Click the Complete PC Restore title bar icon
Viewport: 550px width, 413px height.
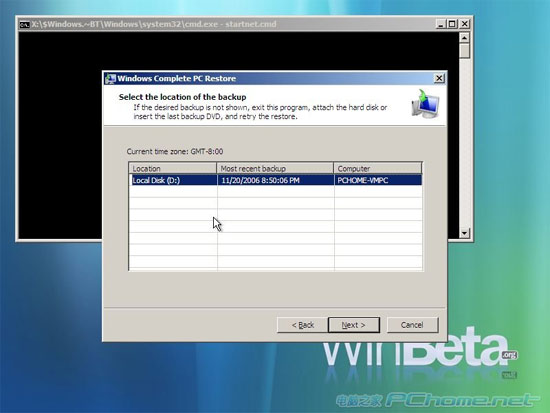110,79
